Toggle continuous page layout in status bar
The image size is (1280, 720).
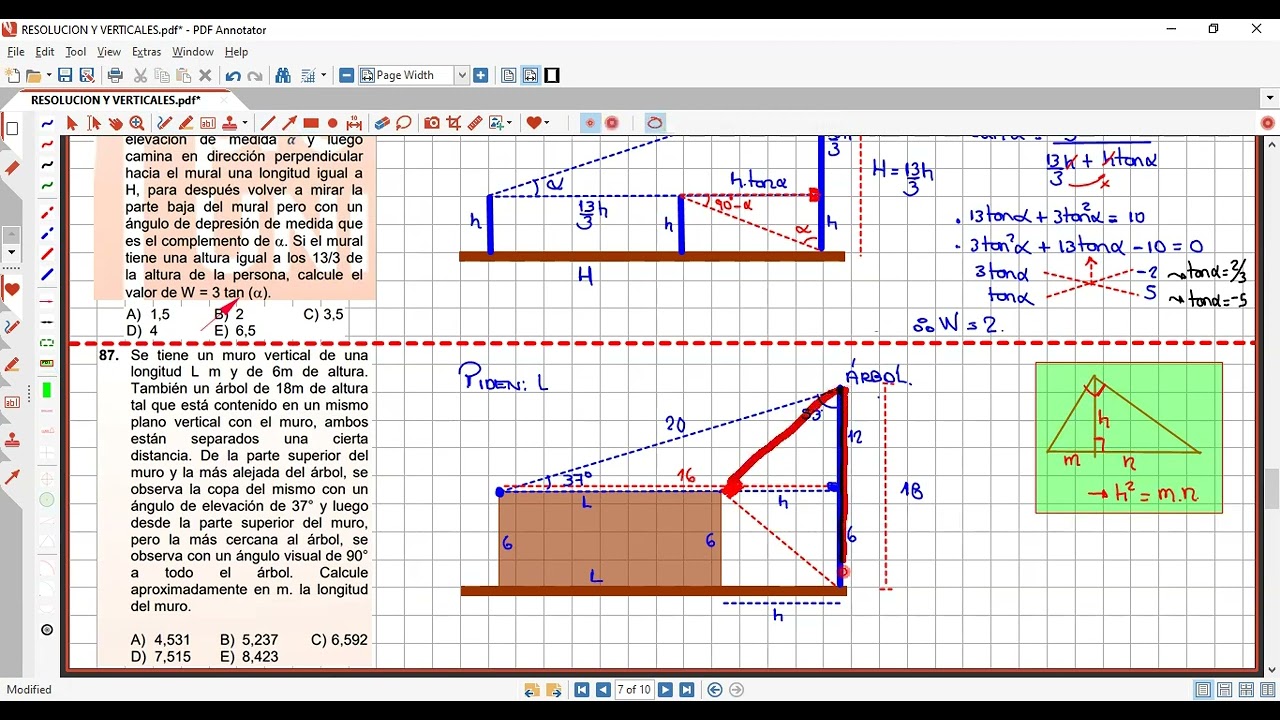(1224, 690)
